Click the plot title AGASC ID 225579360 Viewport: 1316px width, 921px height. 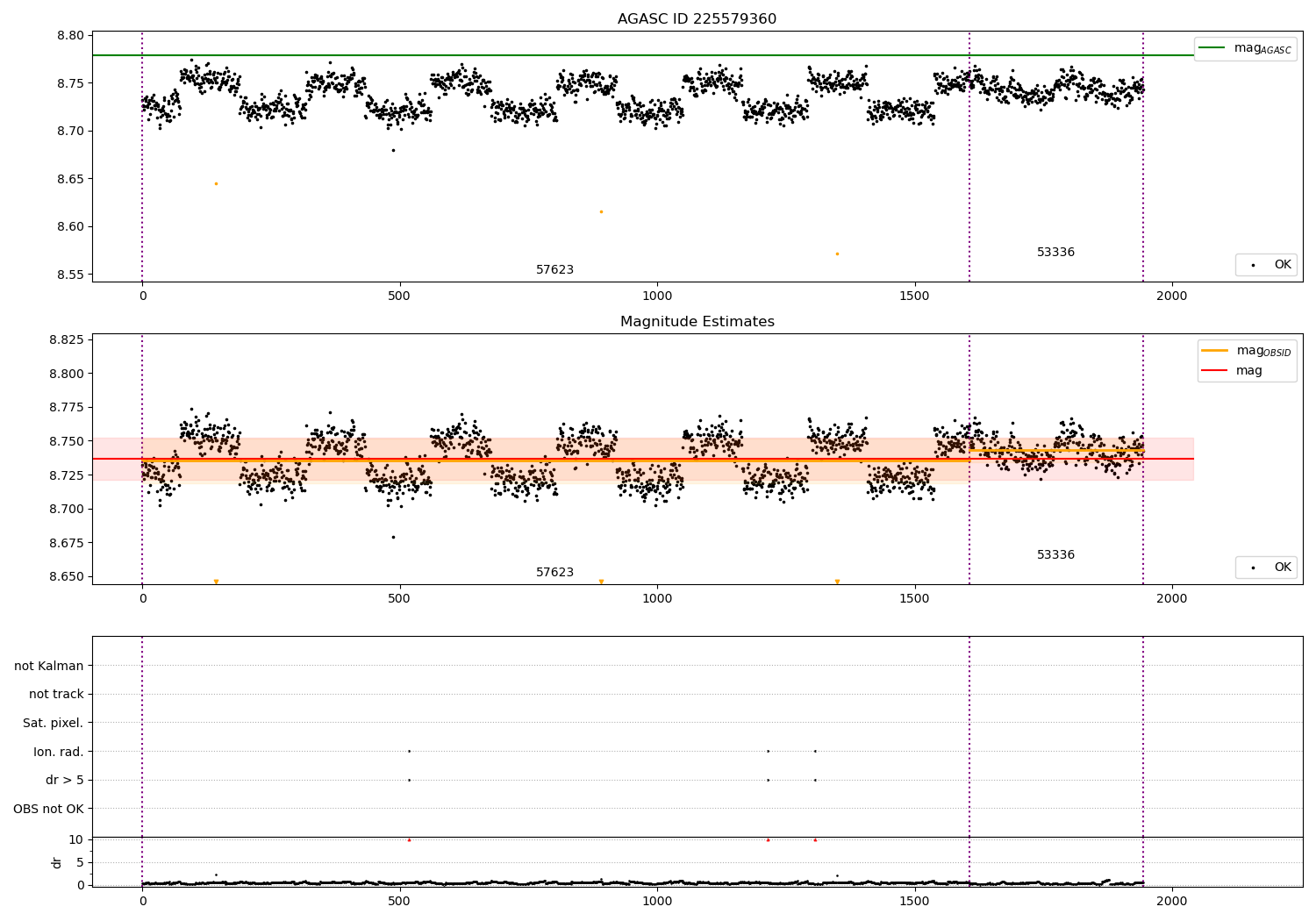pyautogui.click(x=697, y=19)
